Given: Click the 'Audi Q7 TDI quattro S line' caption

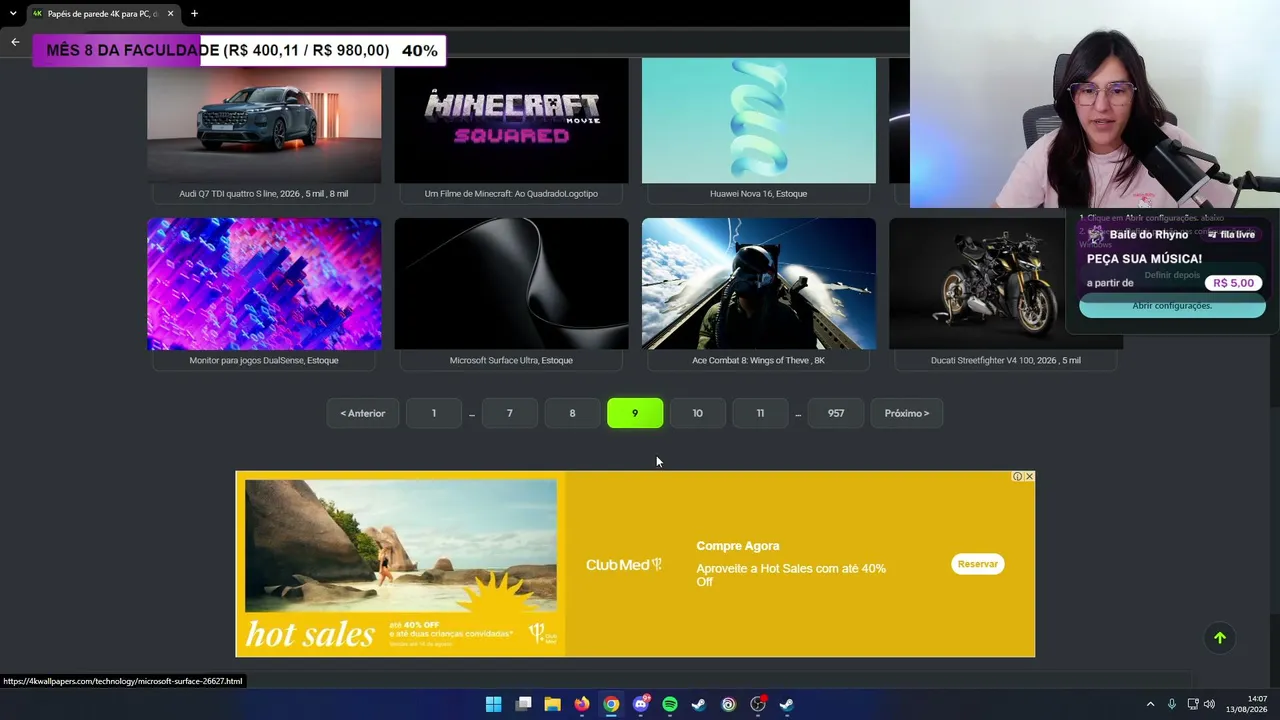Looking at the screenshot, I should coord(264,193).
